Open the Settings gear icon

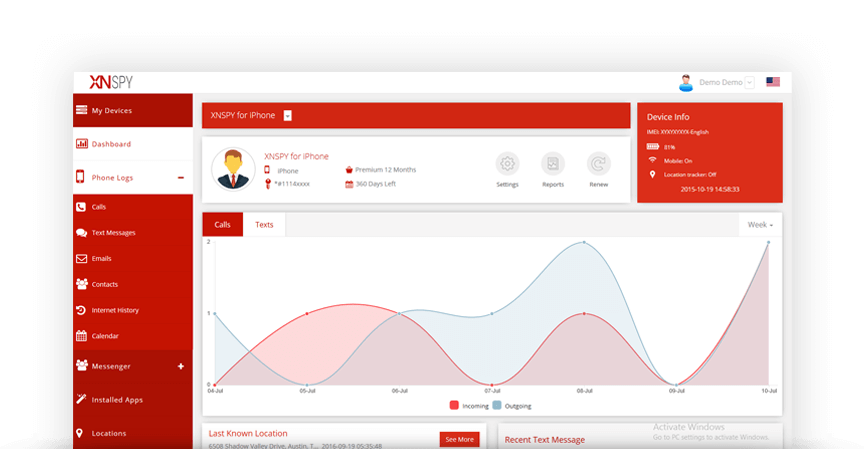[x=507, y=165]
